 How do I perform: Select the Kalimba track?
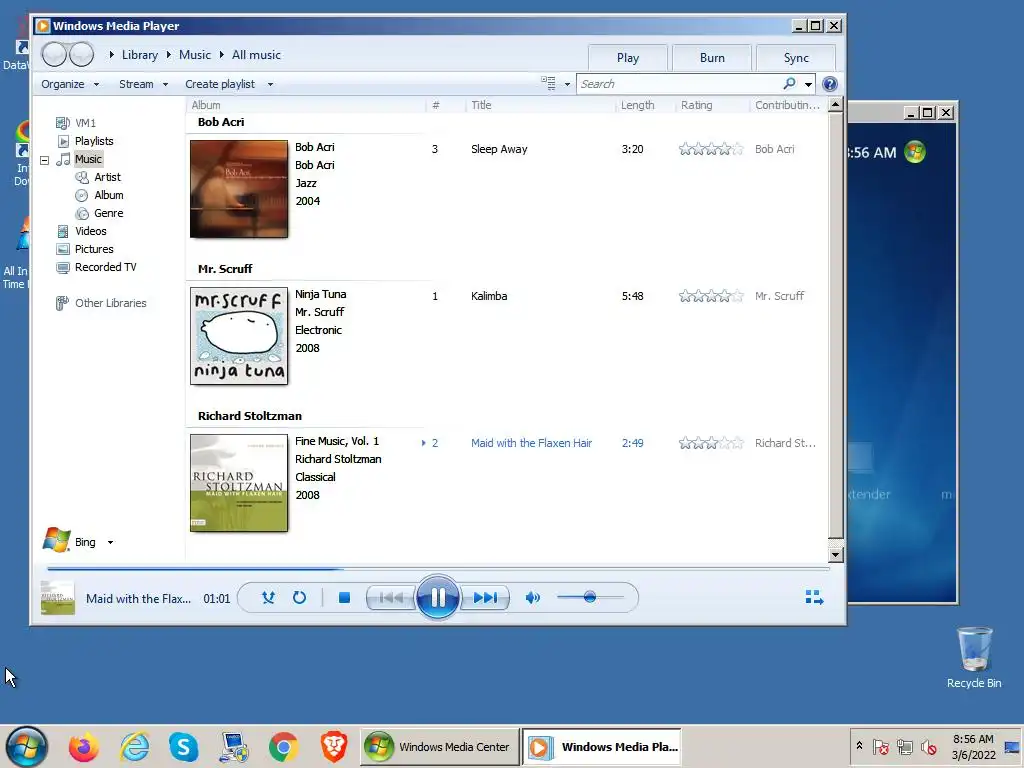click(488, 296)
